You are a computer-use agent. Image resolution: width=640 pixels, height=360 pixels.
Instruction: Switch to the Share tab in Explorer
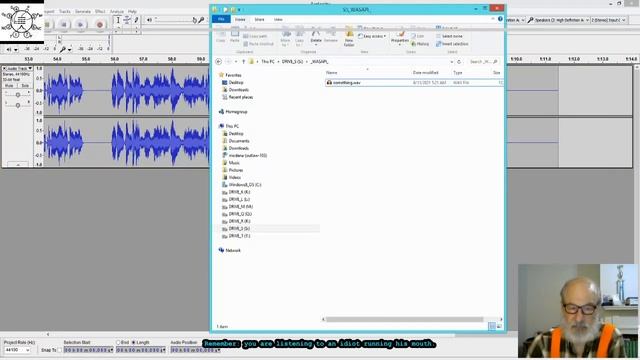tap(259, 19)
